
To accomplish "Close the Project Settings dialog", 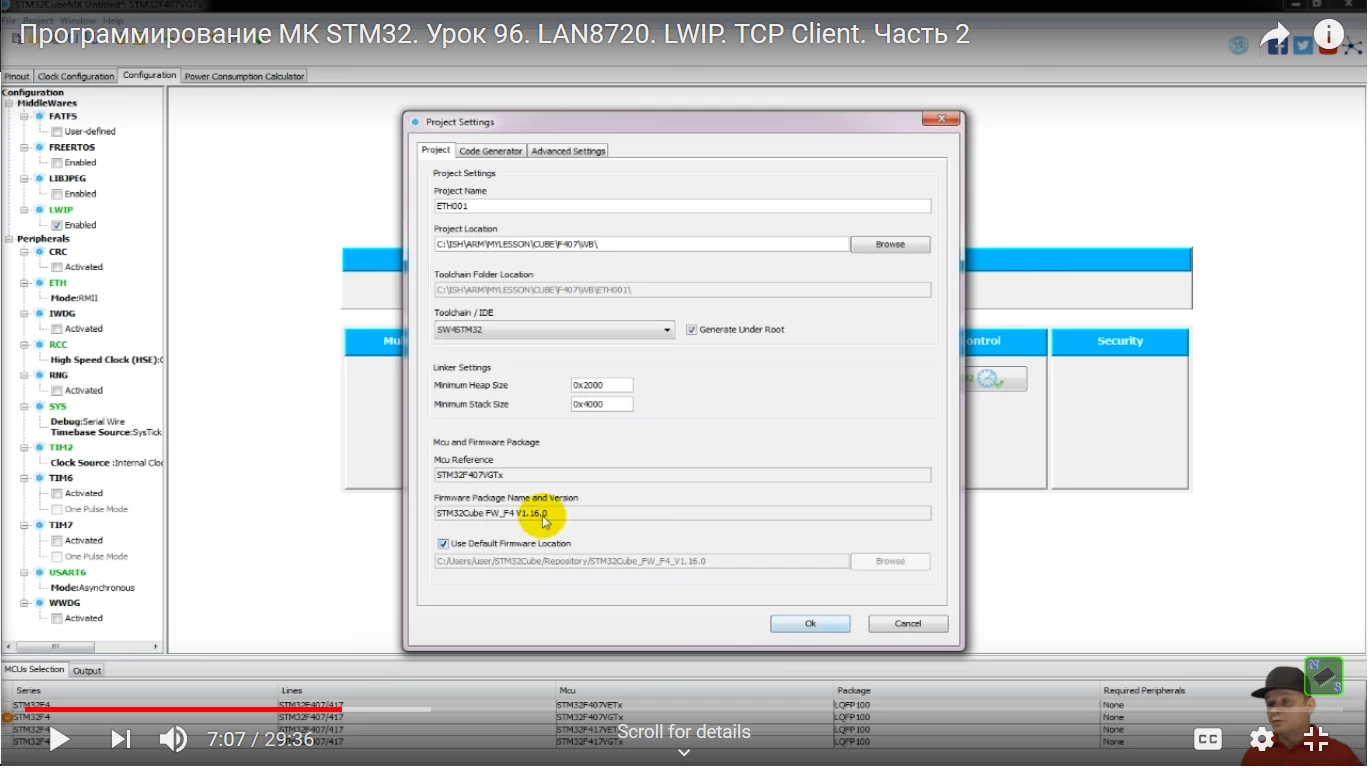I will tap(941, 120).
